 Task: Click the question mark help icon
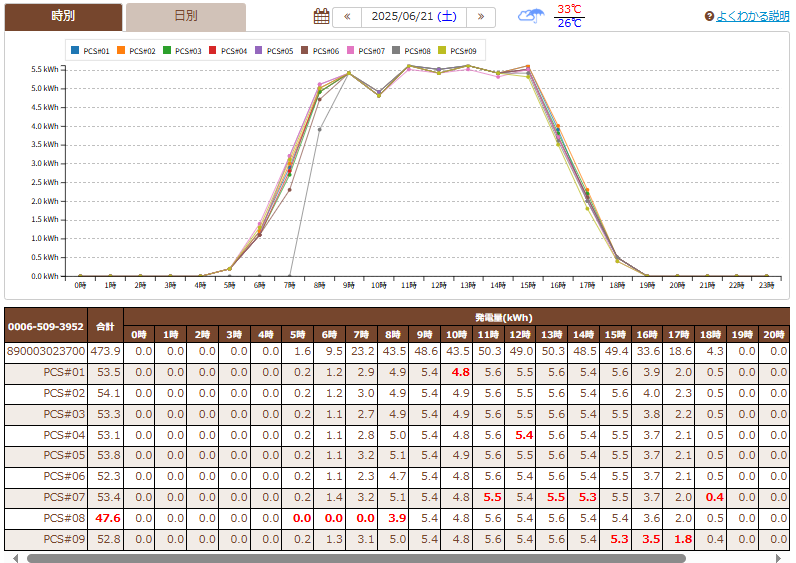click(709, 16)
